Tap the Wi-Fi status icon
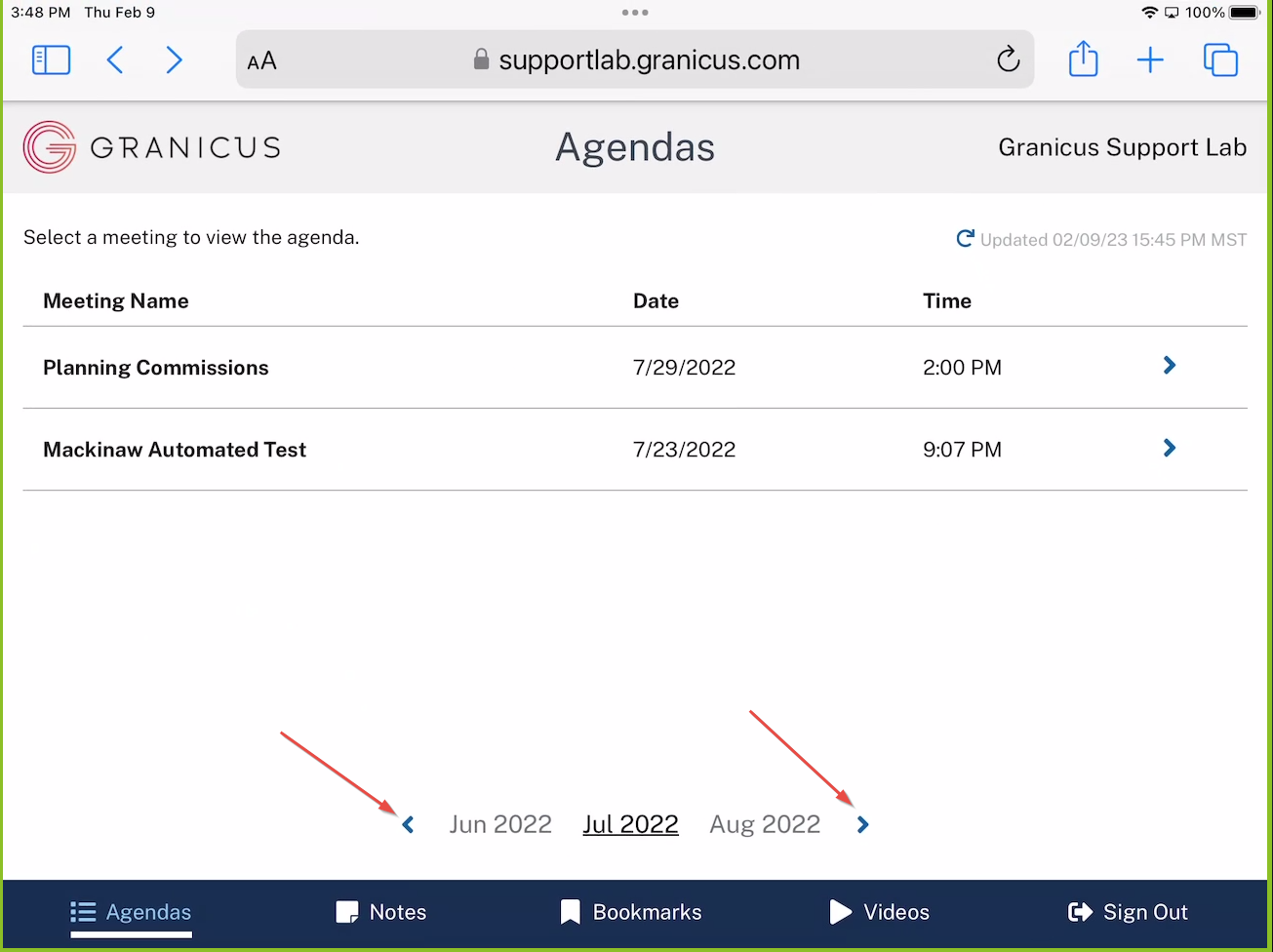 1150,13
